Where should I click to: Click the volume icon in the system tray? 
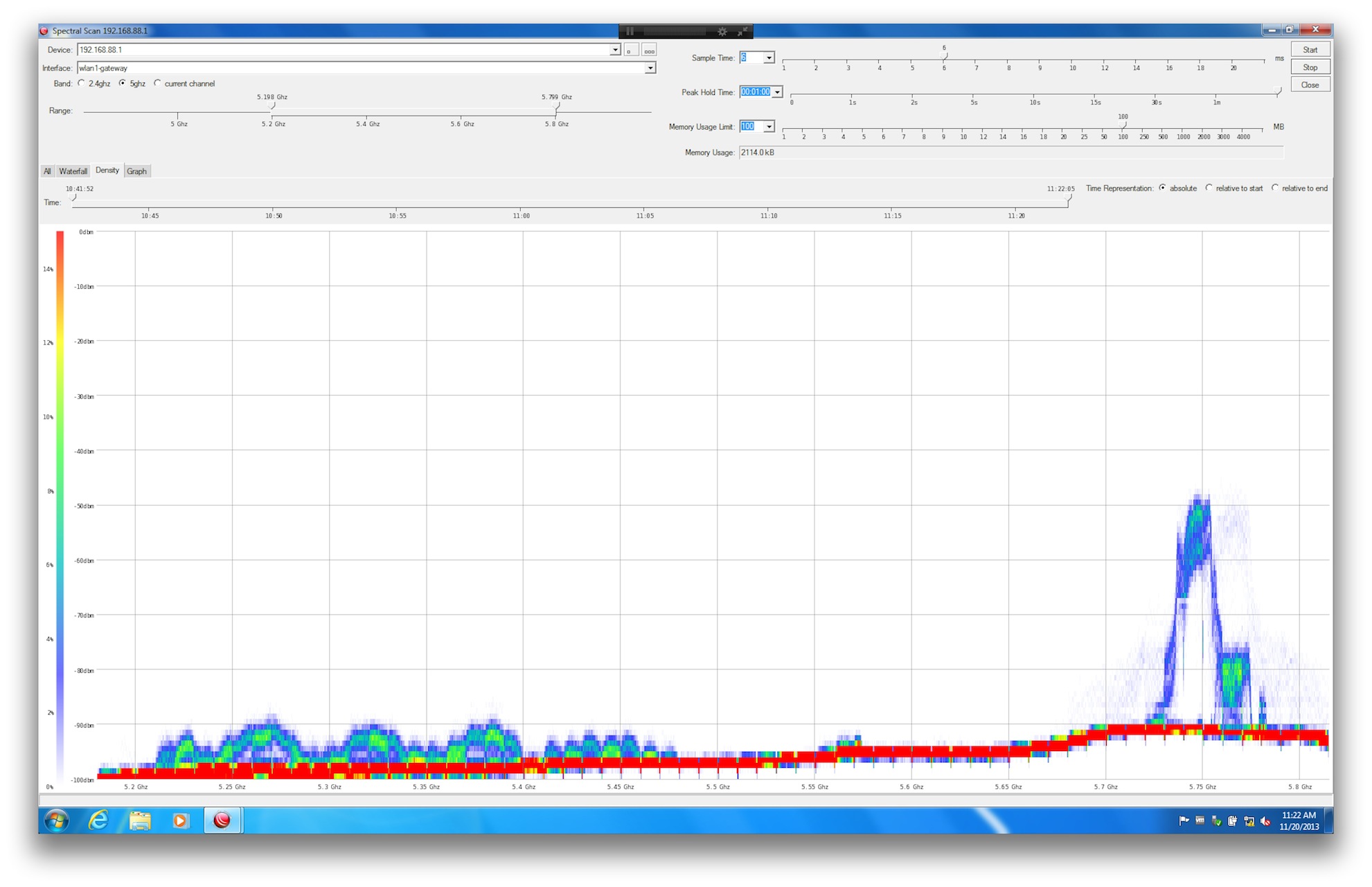[x=1265, y=821]
